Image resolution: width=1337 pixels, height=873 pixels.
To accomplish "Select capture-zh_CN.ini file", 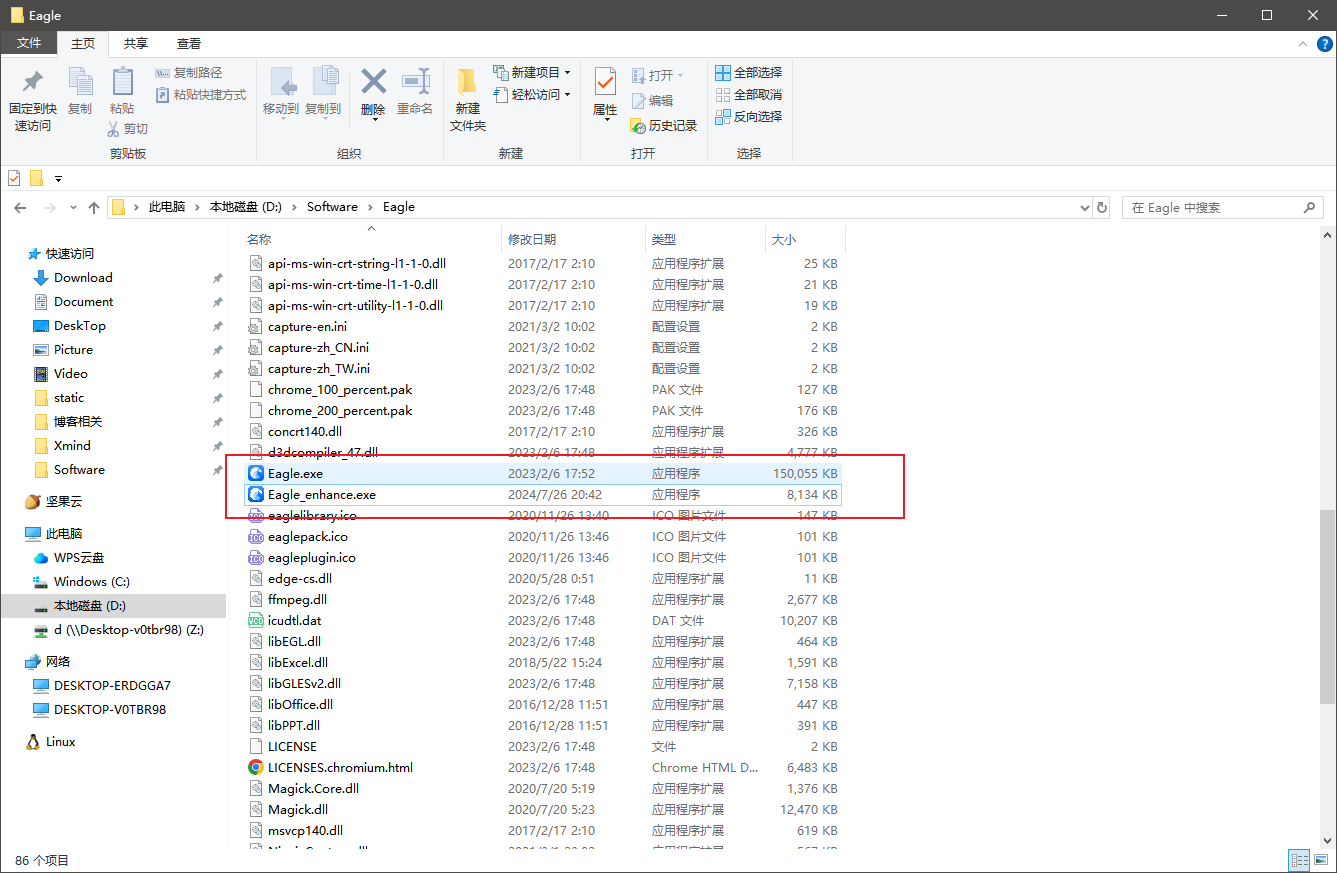I will [x=542, y=347].
